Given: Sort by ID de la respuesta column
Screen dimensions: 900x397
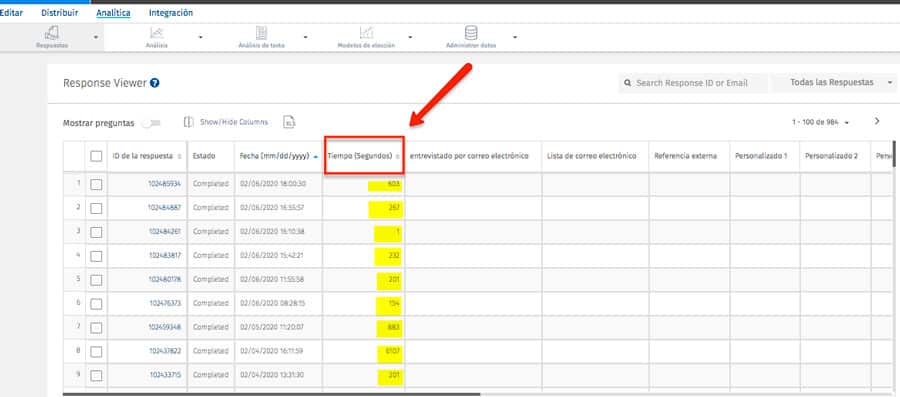Looking at the screenshot, I should click(180, 157).
